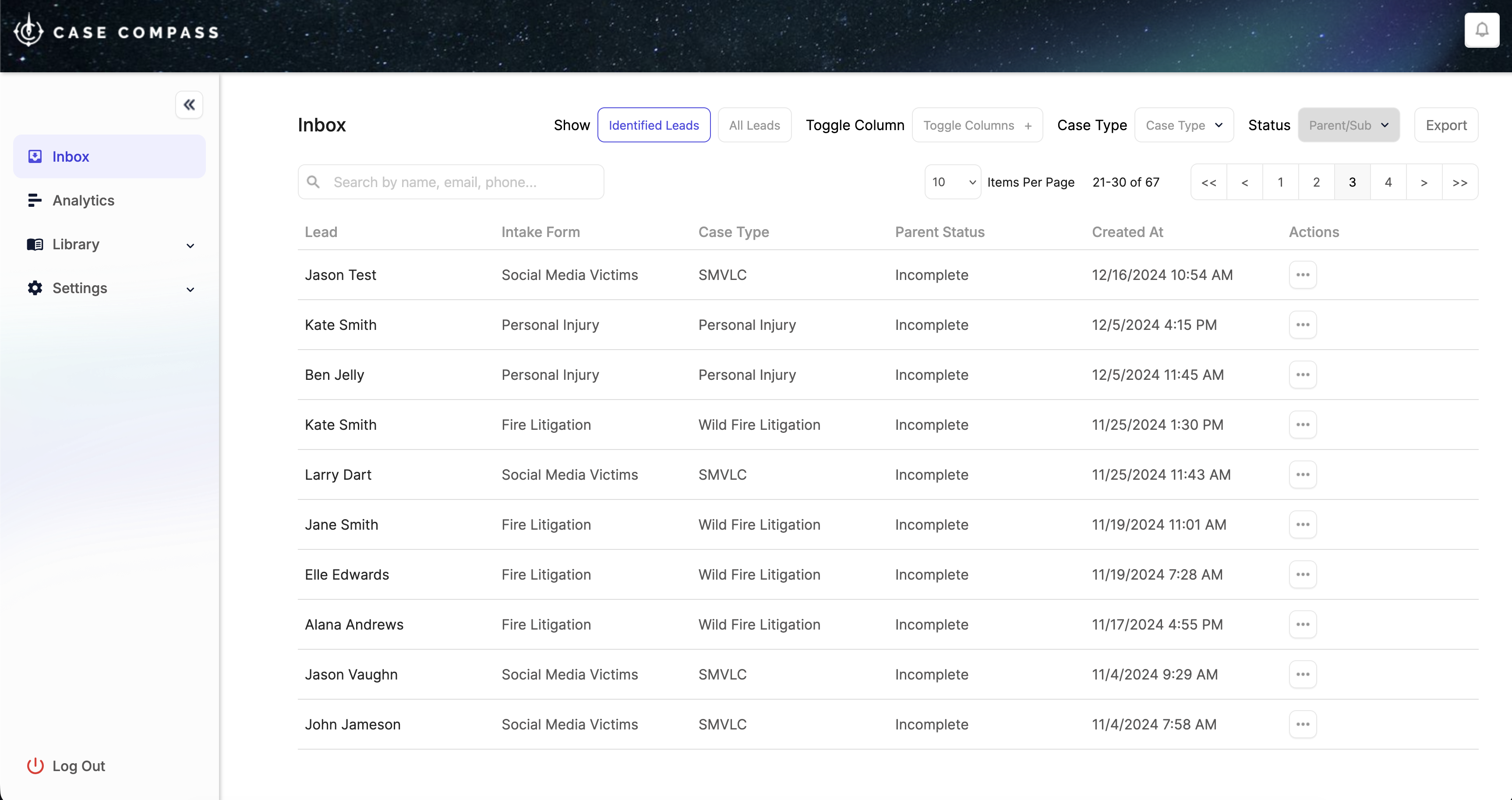Go to page 4 of results

pyautogui.click(x=1388, y=182)
